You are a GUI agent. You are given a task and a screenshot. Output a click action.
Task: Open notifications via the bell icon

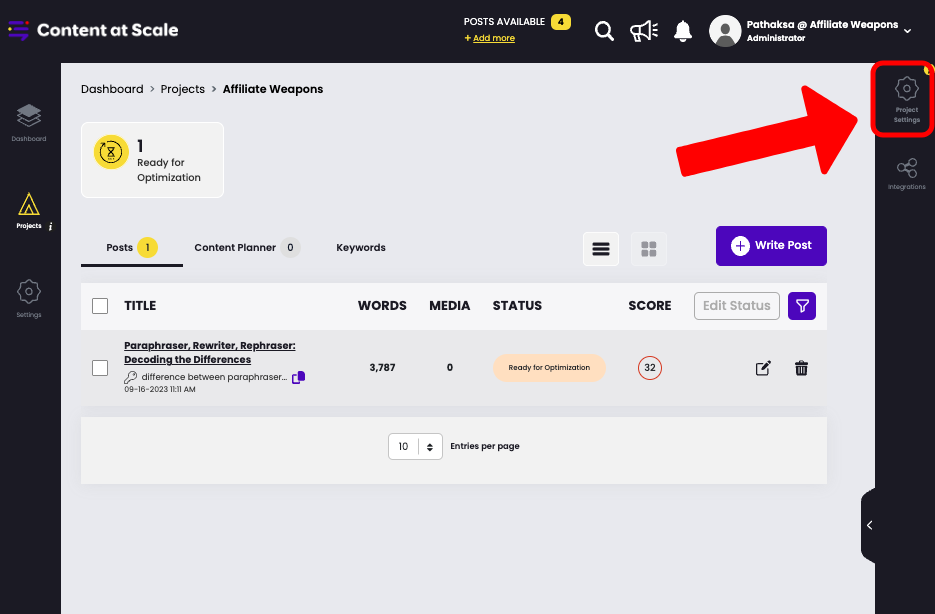(x=682, y=30)
